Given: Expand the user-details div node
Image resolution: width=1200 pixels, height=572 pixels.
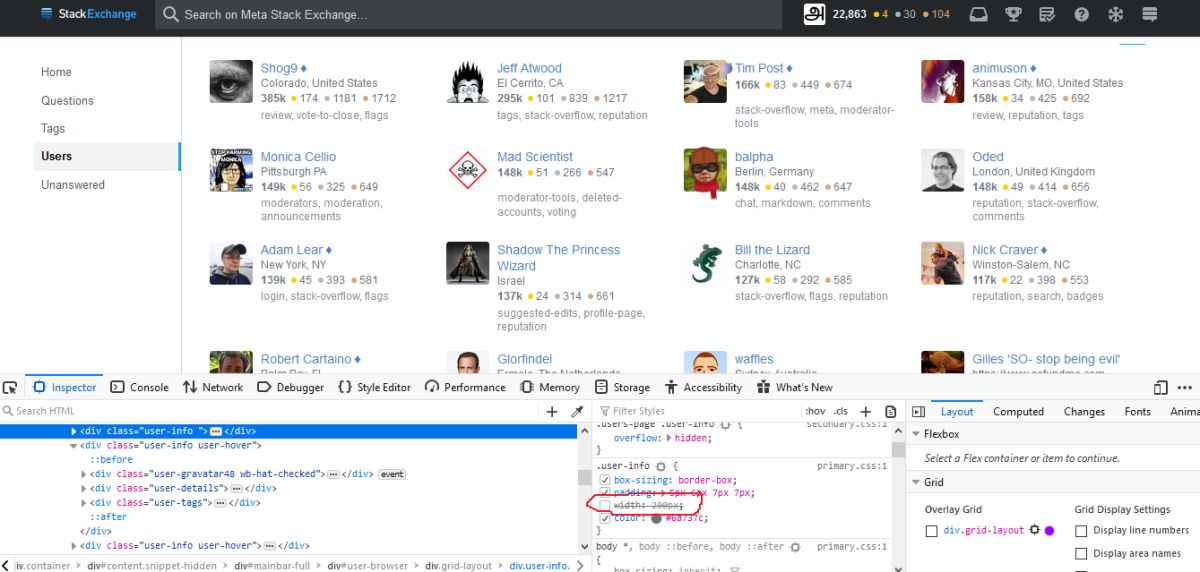Looking at the screenshot, I should click(85, 488).
